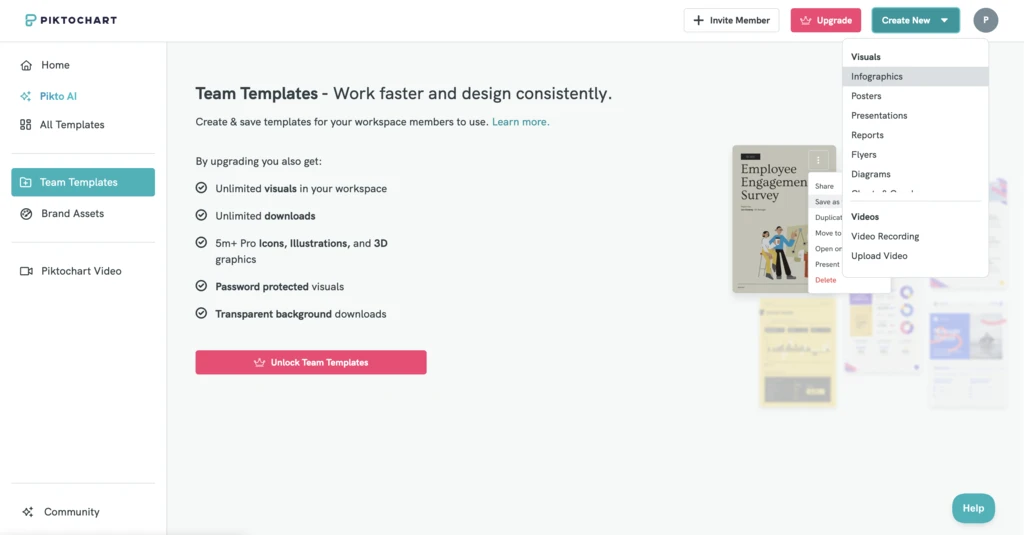Open the profile avatar labeled P
Image resolution: width=1024 pixels, height=535 pixels.
[985, 20]
